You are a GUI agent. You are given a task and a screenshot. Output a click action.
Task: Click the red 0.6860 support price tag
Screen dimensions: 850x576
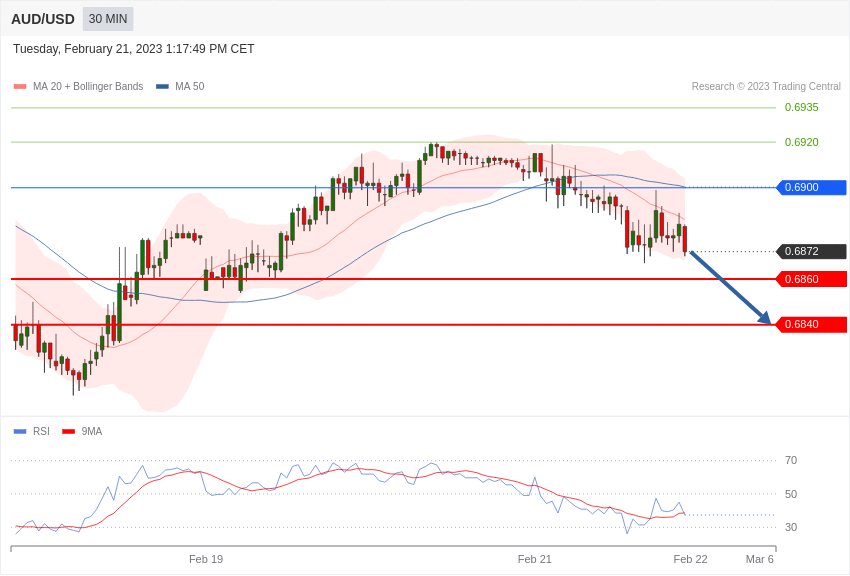point(812,280)
